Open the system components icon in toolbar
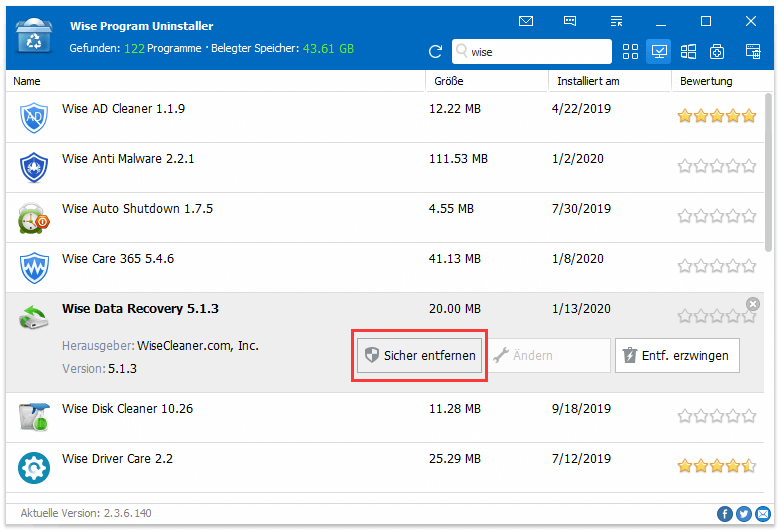 click(717, 51)
